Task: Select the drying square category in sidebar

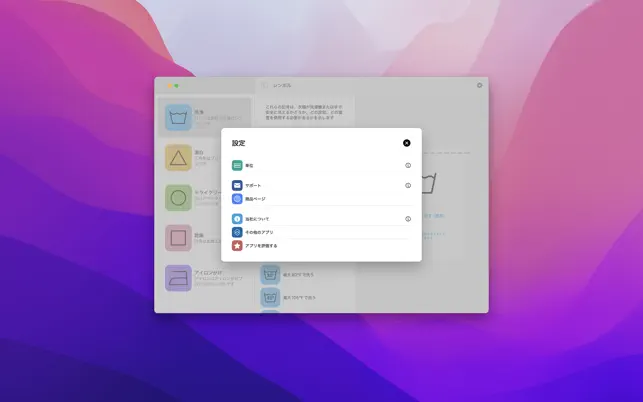Action: point(178,238)
